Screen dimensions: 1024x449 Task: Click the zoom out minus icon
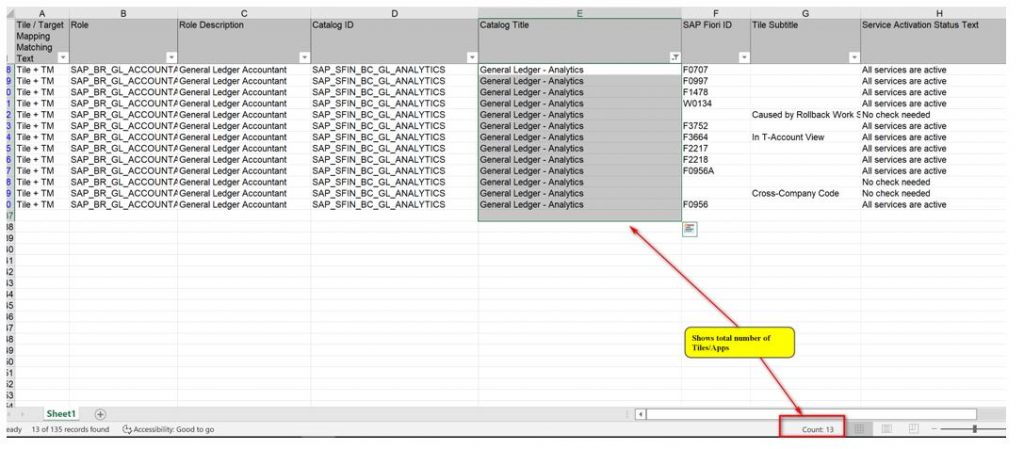click(935, 429)
